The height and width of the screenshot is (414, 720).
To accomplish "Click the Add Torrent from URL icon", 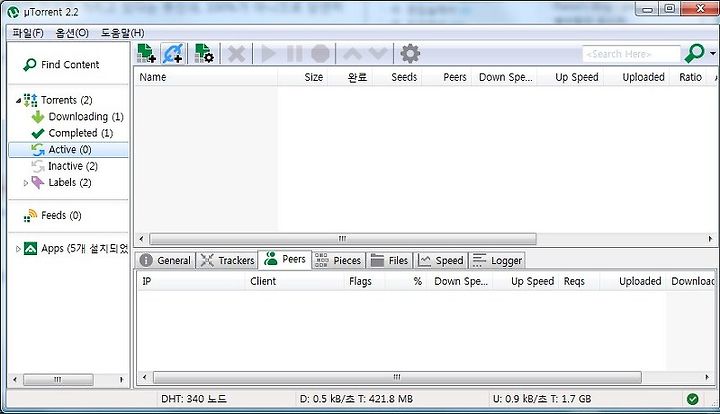I will point(173,54).
